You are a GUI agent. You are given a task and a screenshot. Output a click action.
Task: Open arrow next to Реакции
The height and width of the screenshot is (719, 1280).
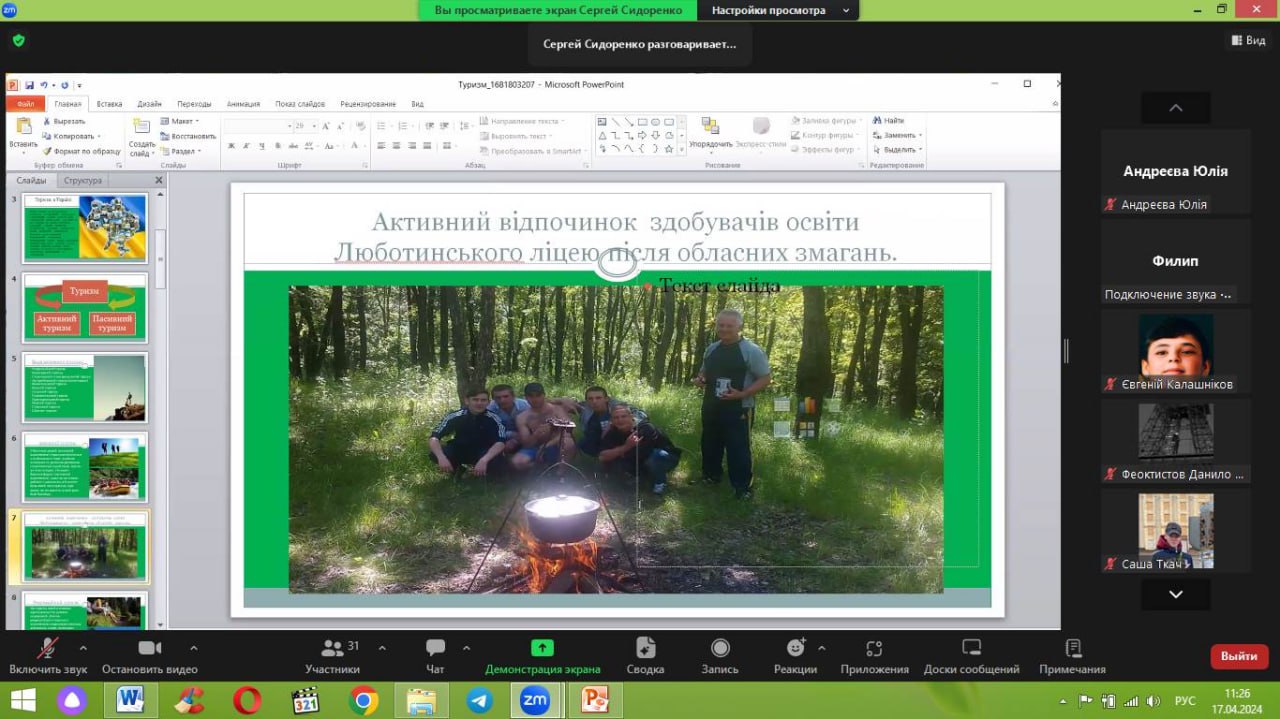coord(822,647)
